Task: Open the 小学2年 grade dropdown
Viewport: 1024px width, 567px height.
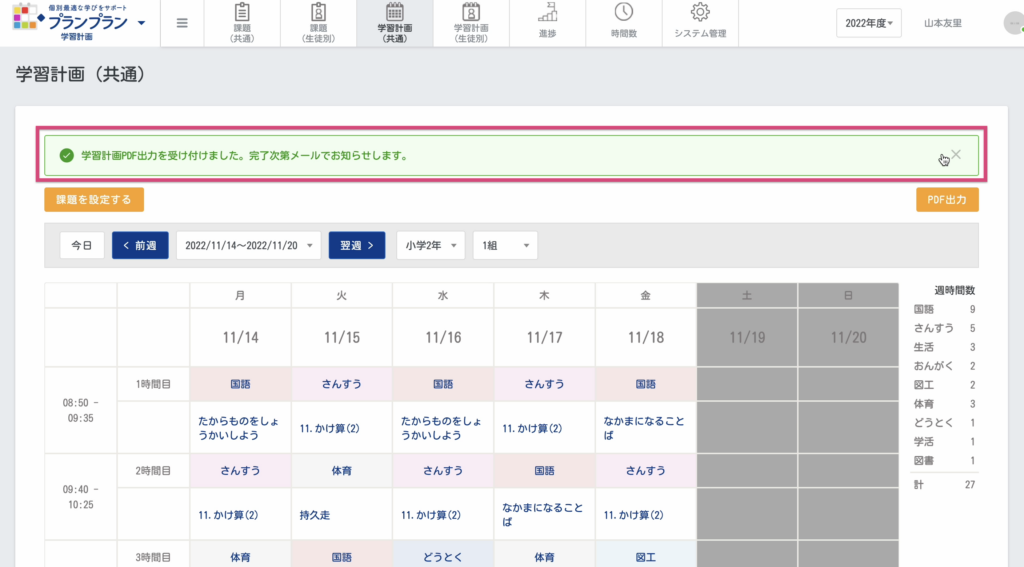Action: coord(431,245)
